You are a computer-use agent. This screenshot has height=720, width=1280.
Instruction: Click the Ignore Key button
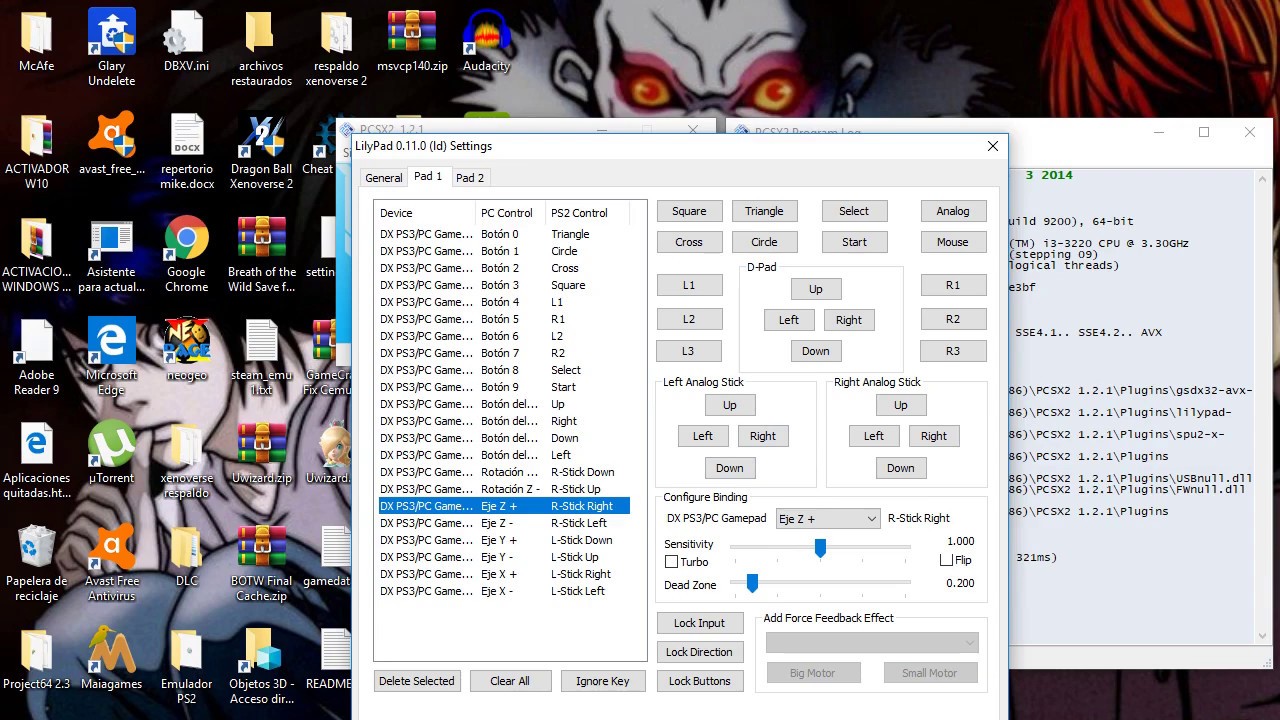coord(603,681)
